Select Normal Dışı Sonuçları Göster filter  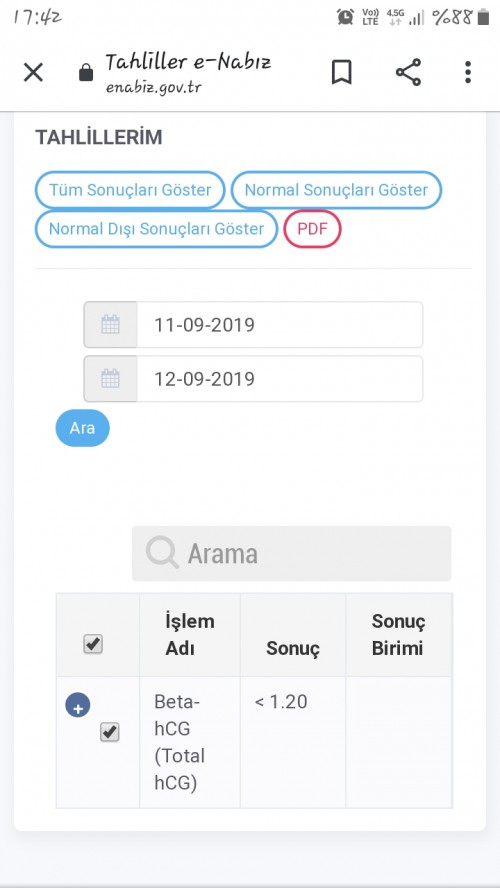coord(157,229)
